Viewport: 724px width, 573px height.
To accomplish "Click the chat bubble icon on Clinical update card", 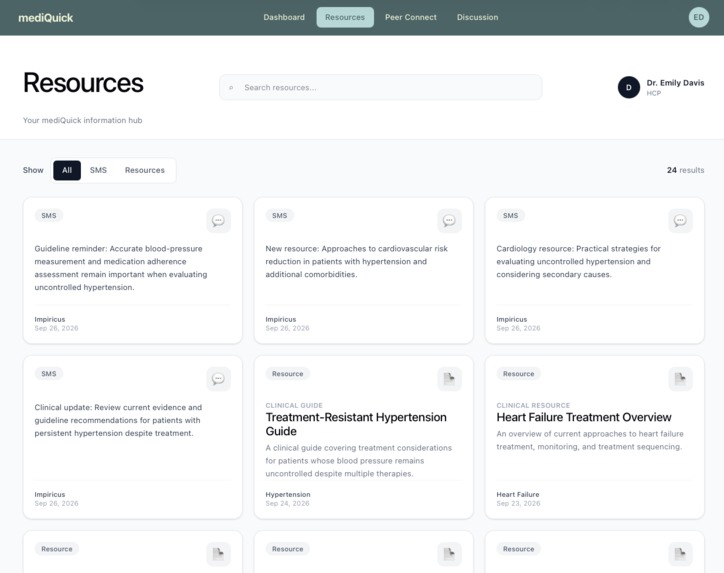I will click(218, 379).
